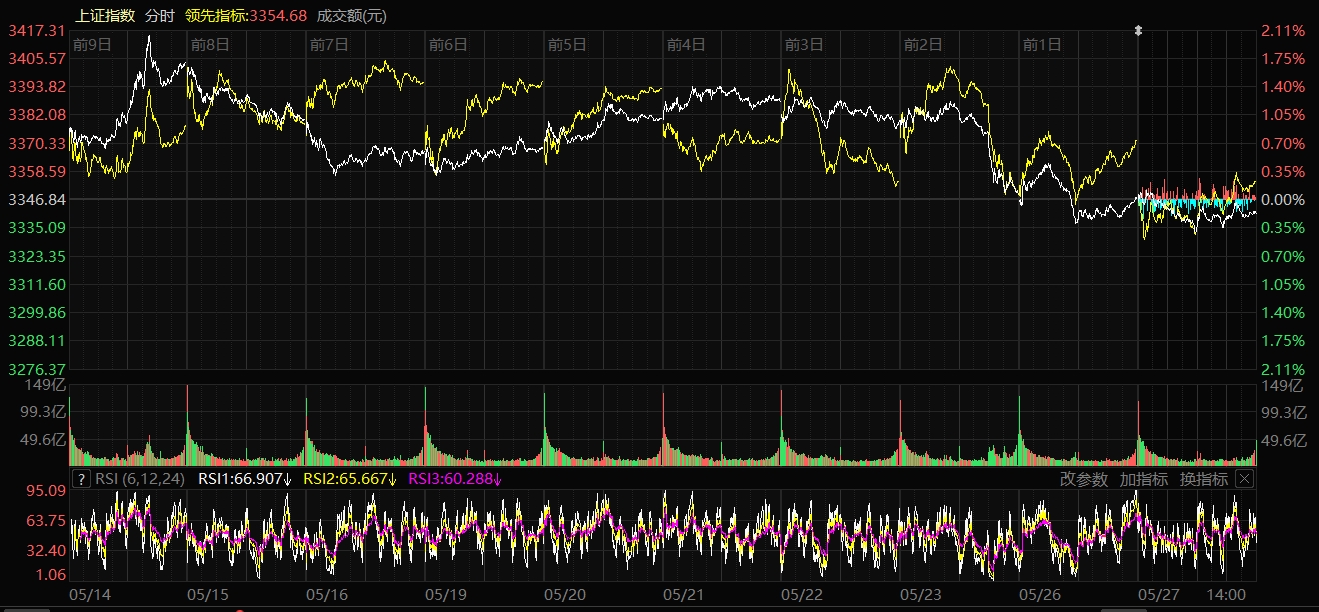The height and width of the screenshot is (612, 1319).
Task: Click 换指标 to switch indicator
Action: 1203,479
